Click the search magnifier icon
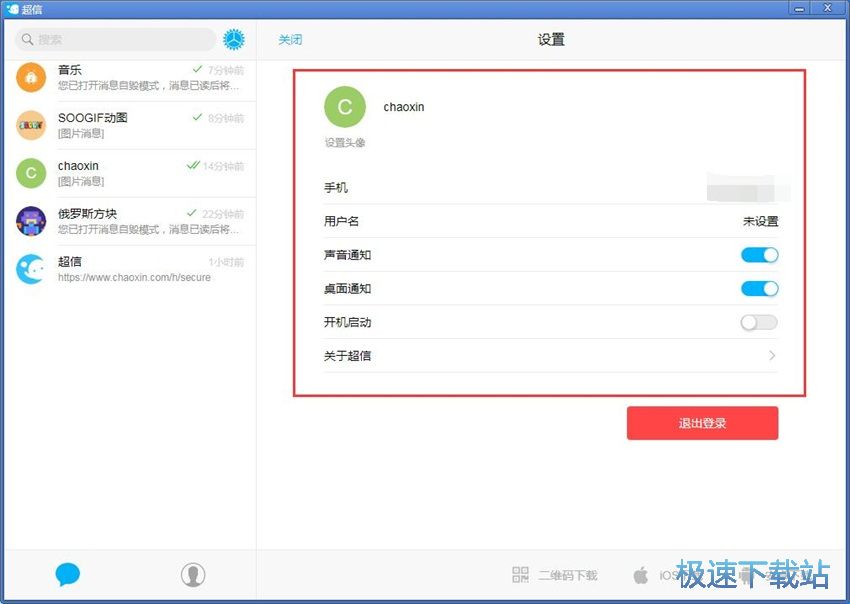This screenshot has width=850, height=604. pyautogui.click(x=27, y=40)
